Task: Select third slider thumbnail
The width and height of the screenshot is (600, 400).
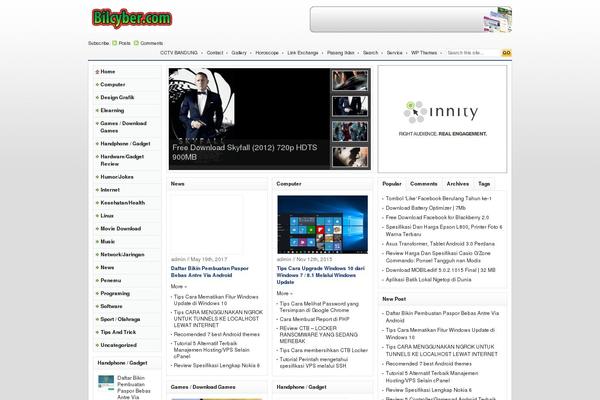Action: [350, 131]
